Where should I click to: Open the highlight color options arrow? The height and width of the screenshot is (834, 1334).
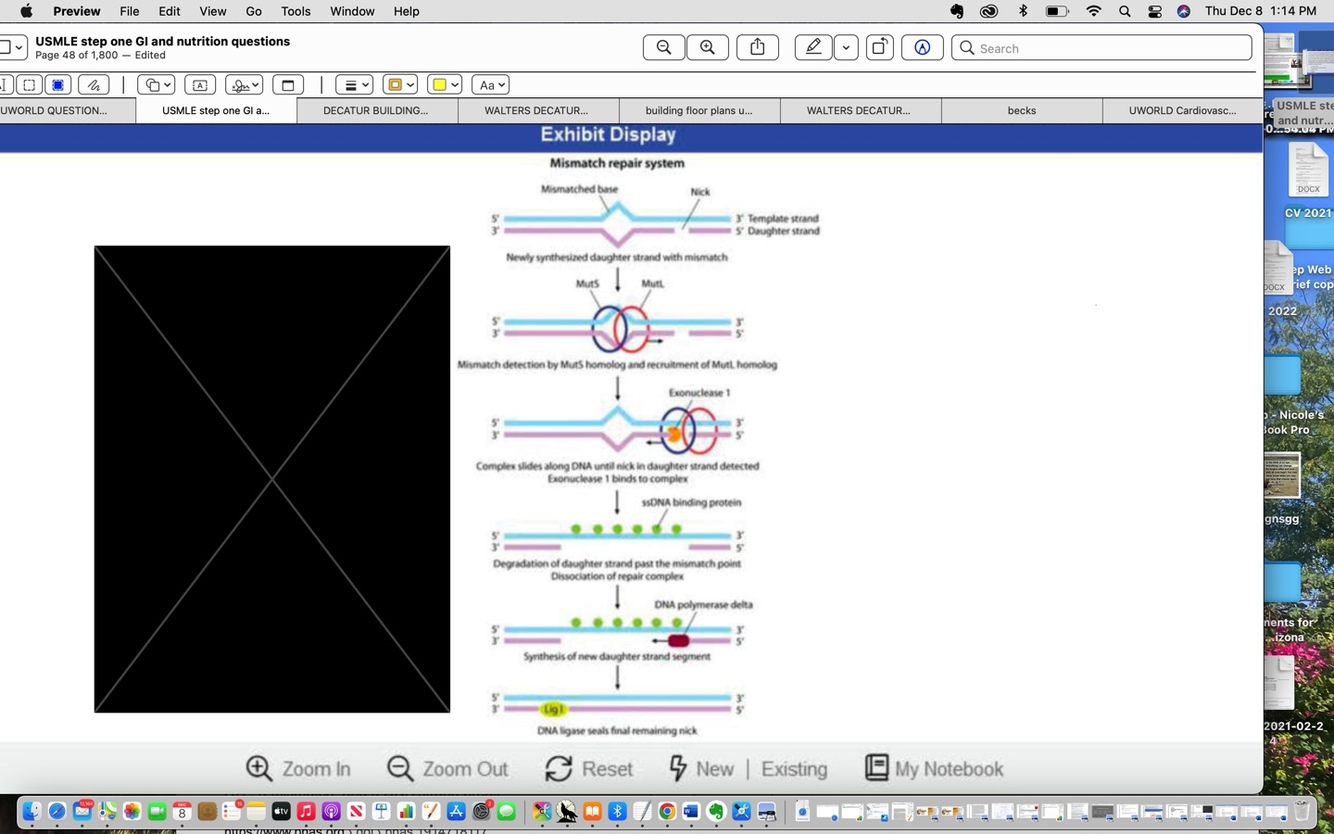[x=846, y=48]
